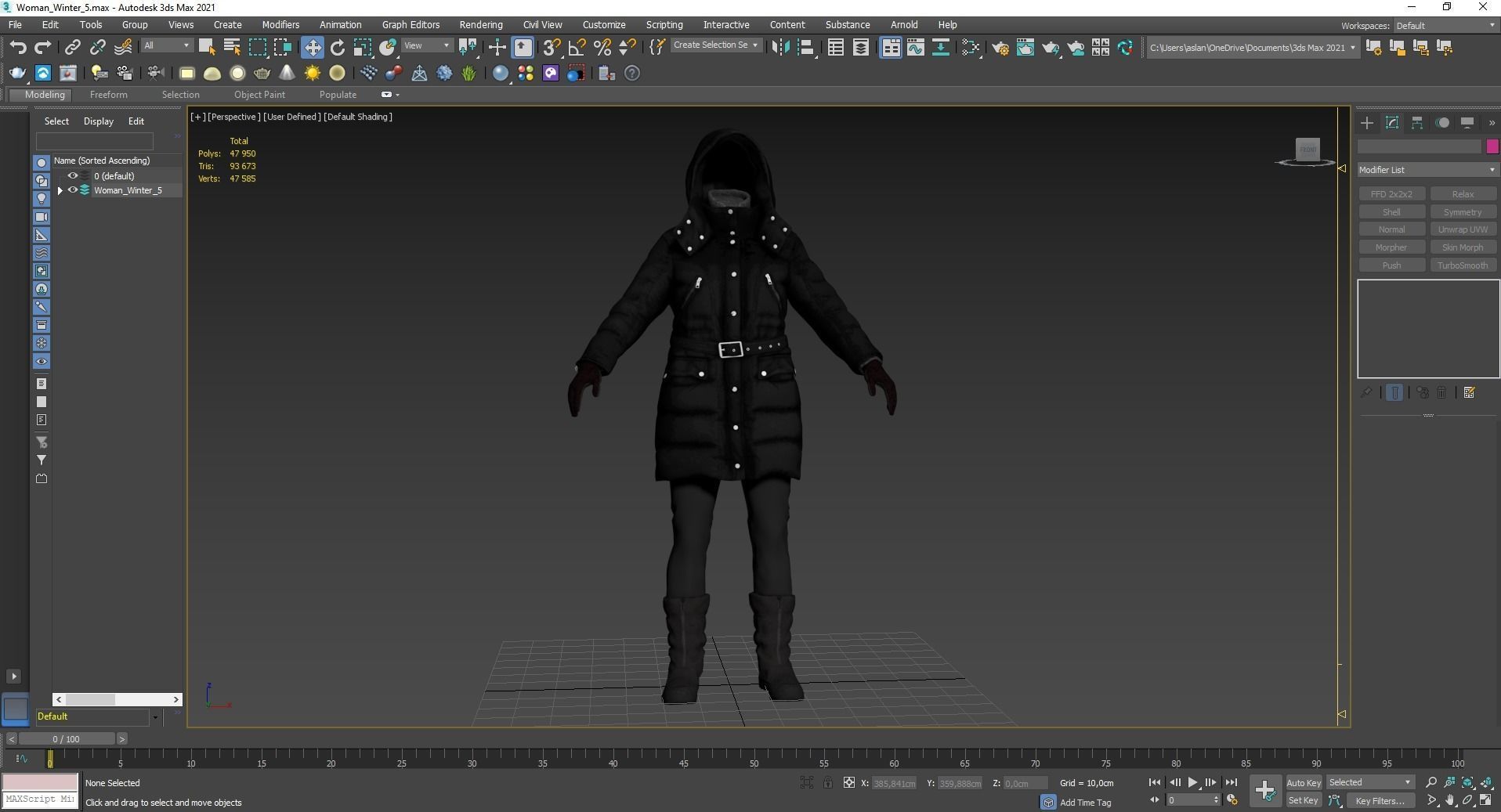Open the Create Selection Set dropdown
Image resolution: width=1501 pixels, height=812 pixels.
coord(715,45)
